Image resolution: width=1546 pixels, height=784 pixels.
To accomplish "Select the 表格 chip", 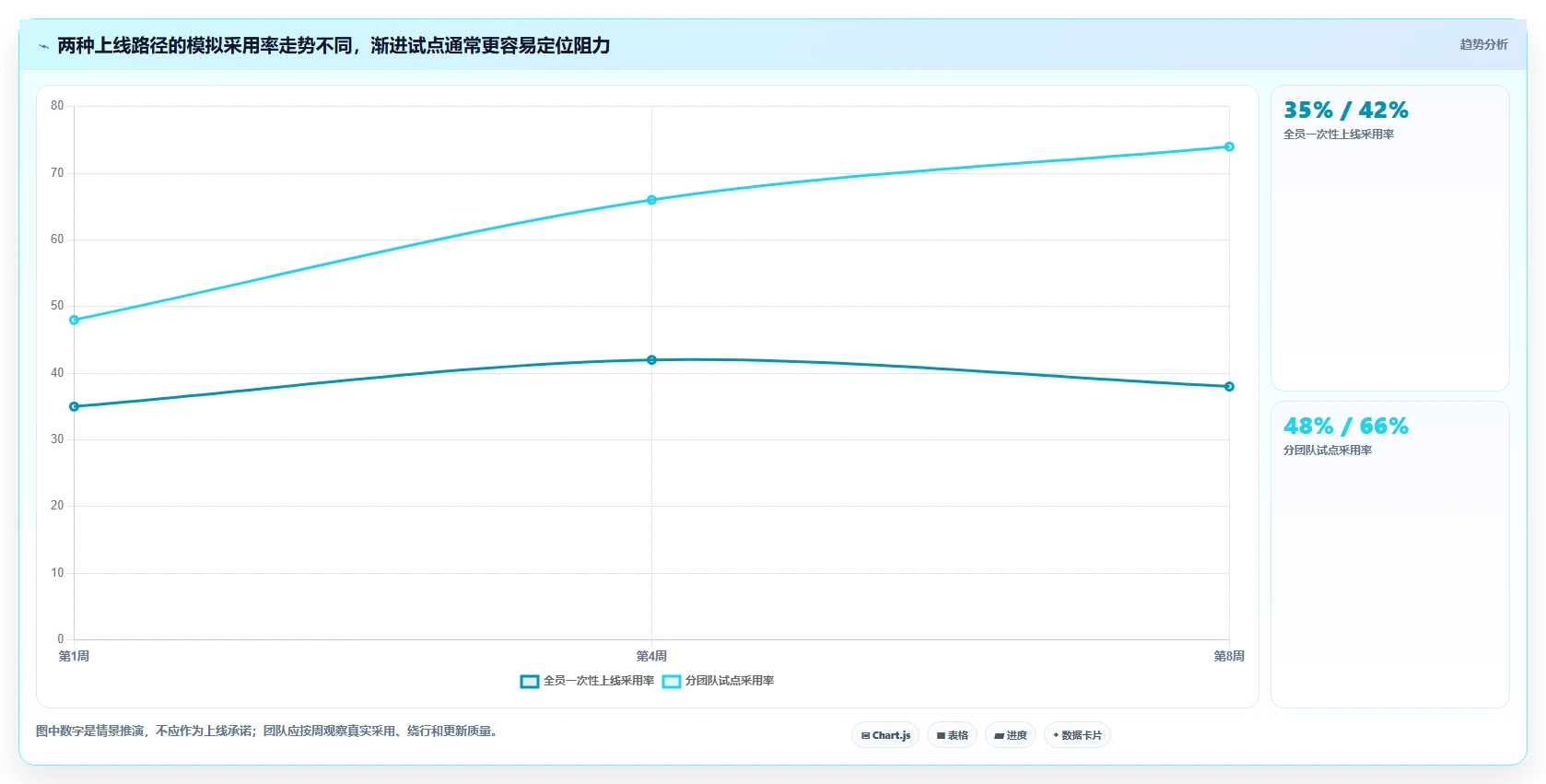I will click(x=952, y=735).
